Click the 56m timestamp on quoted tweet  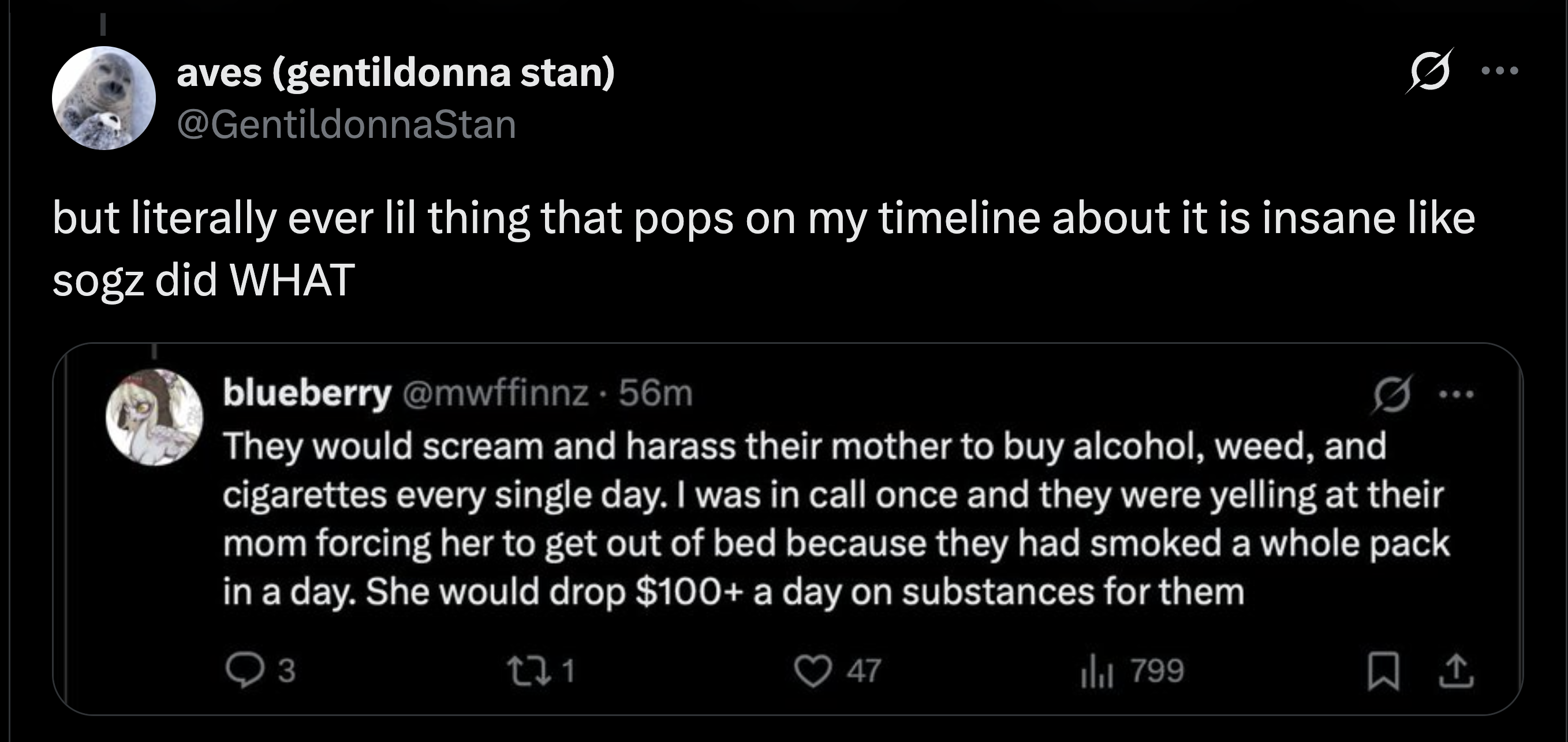[656, 393]
